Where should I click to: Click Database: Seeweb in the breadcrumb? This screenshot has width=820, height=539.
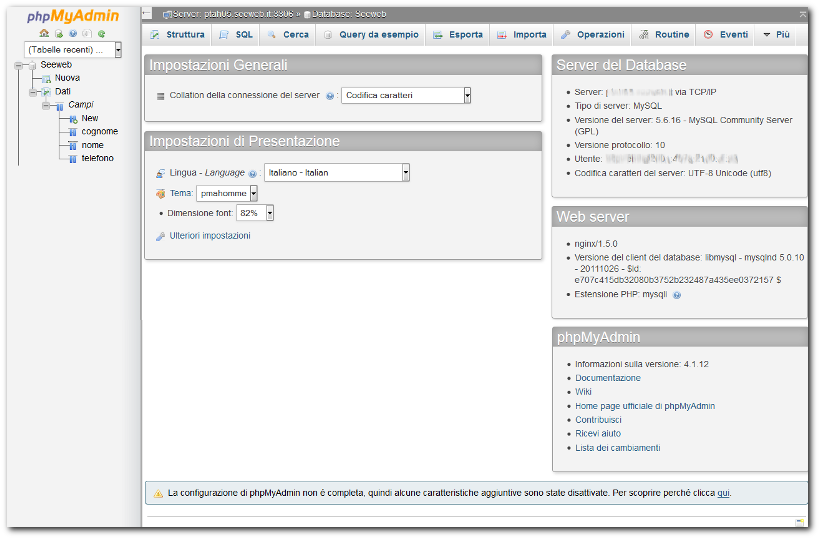349,15
